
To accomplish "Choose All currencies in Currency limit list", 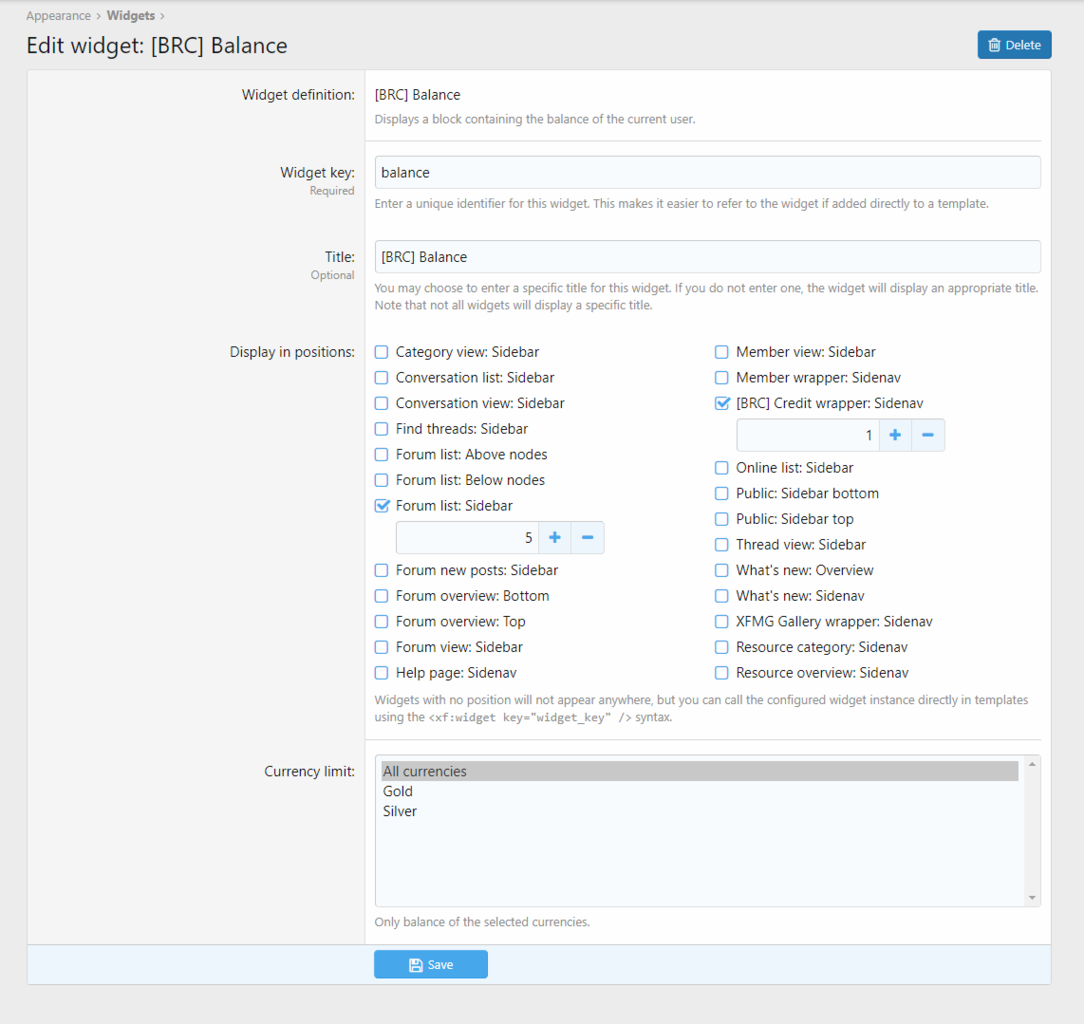I will point(425,771).
